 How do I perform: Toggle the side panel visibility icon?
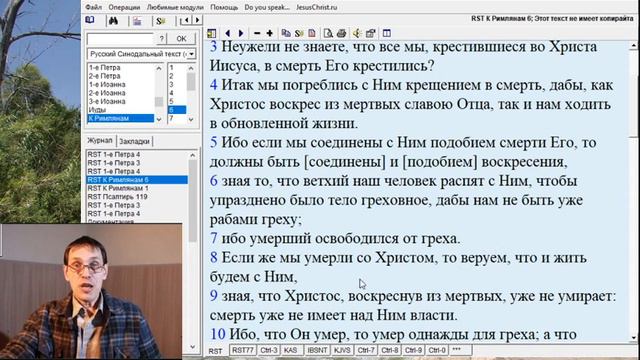(x=211, y=33)
